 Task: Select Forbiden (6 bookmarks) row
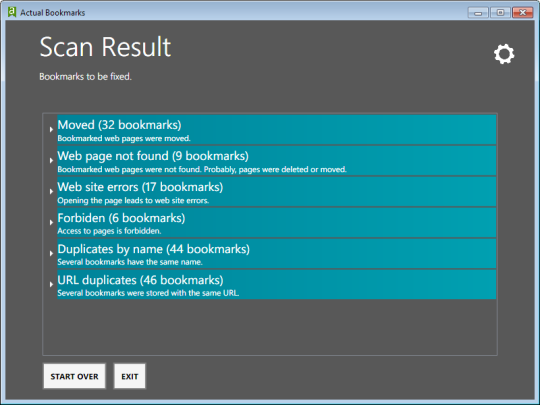(x=277, y=222)
